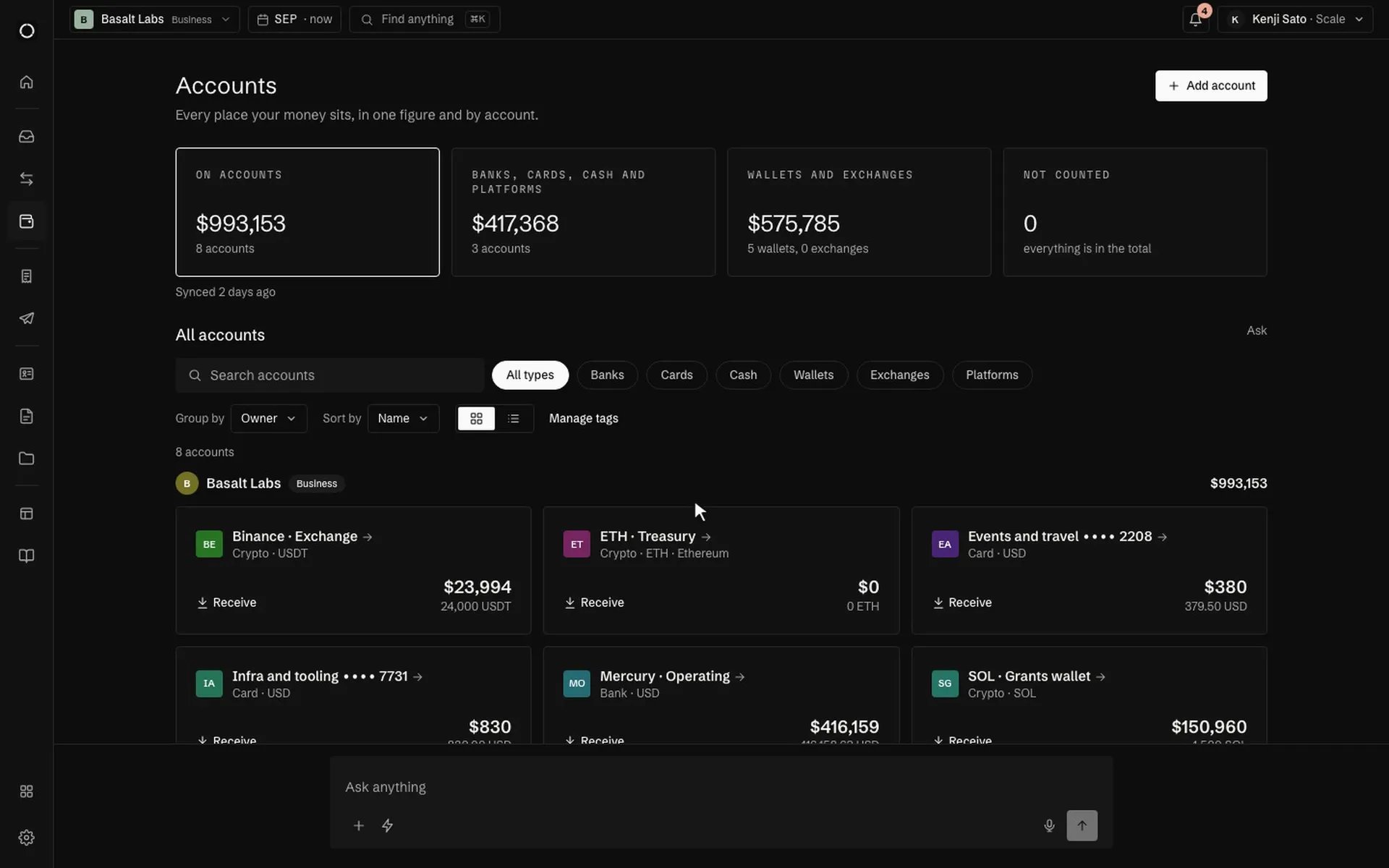Viewport: 1389px width, 868px height.
Task: Open the contact card icon in the sidebar
Action: click(27, 374)
